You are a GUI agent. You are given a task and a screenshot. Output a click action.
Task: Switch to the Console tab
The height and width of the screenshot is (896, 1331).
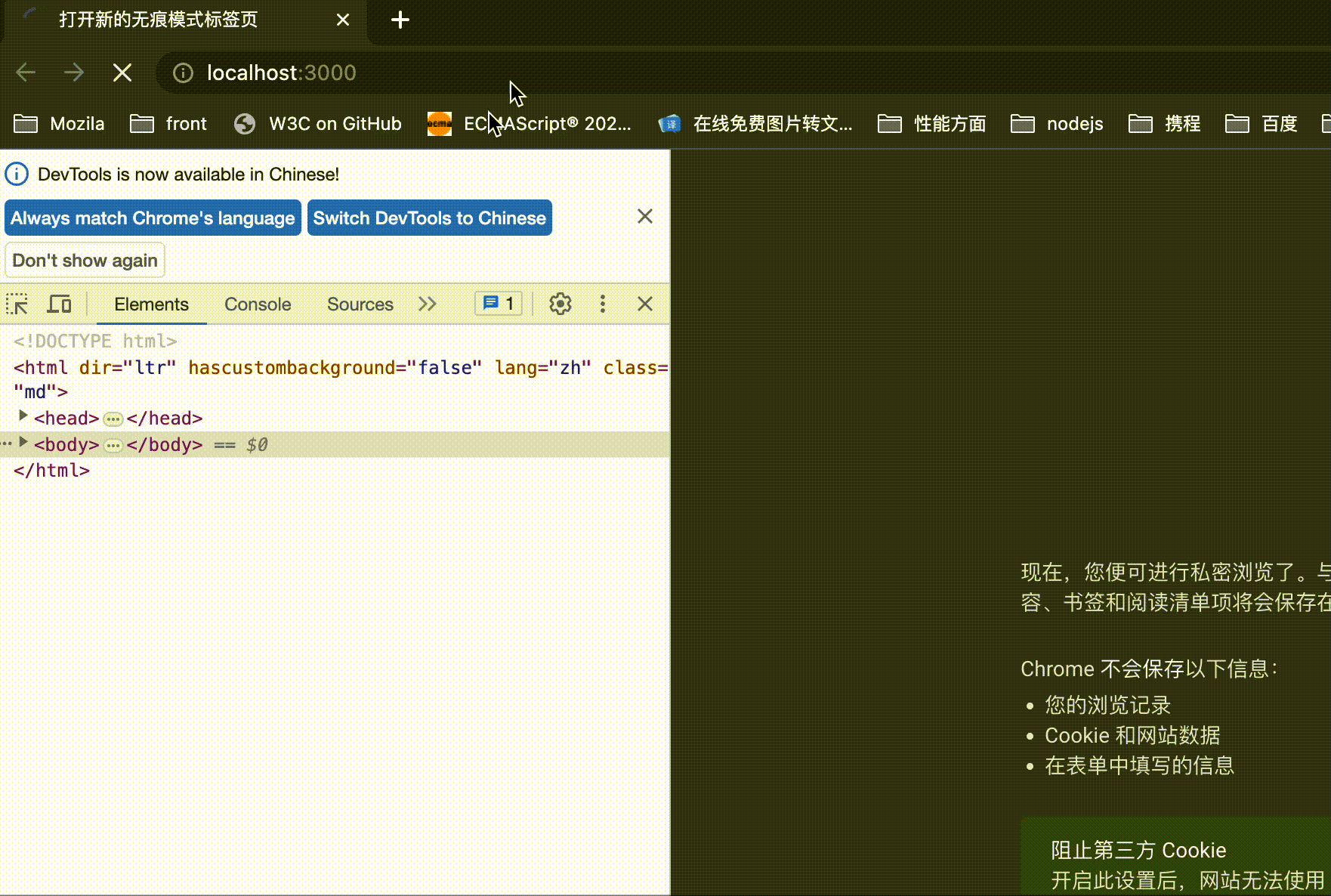point(258,304)
